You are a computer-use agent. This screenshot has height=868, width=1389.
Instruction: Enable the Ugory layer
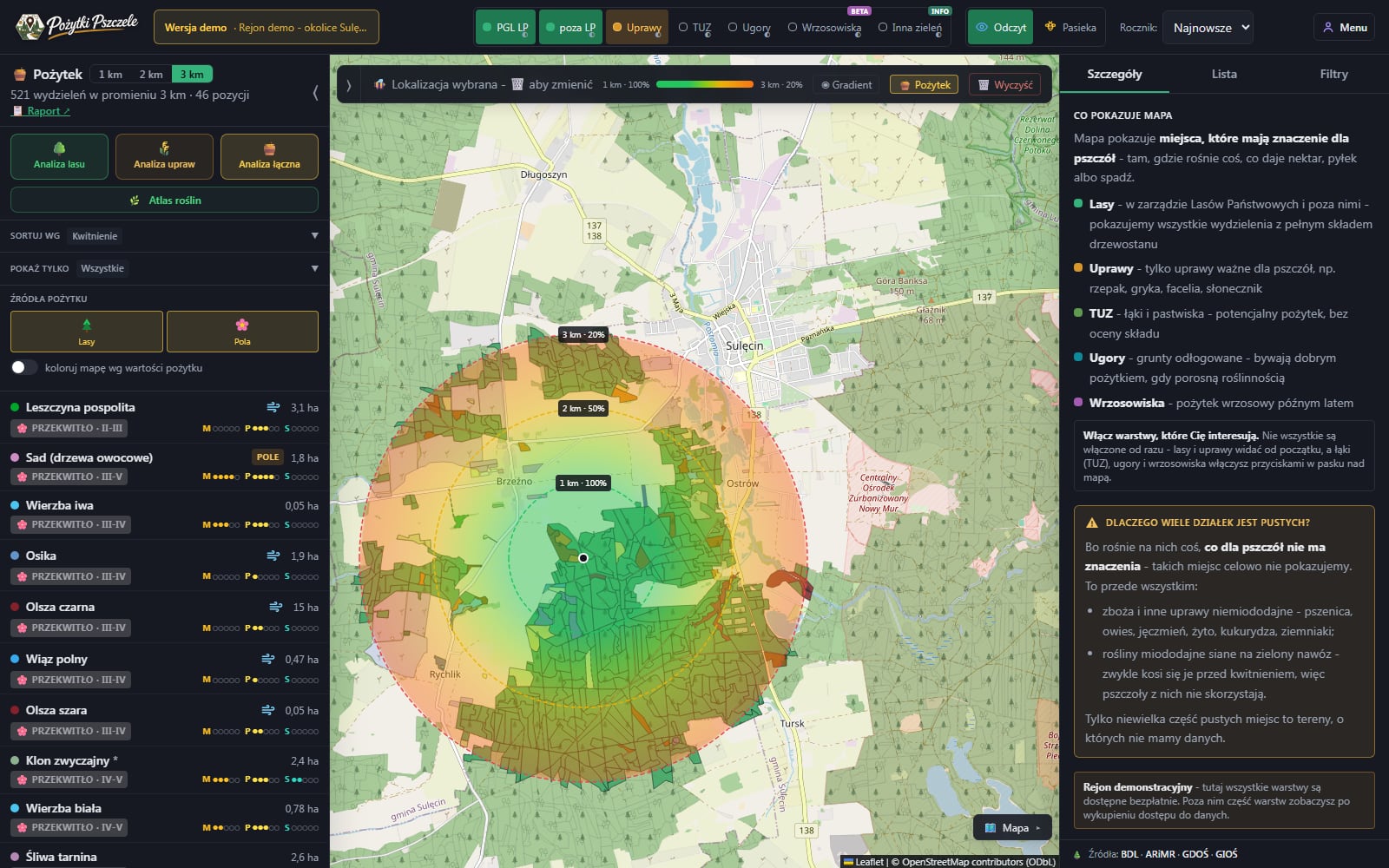[x=749, y=27]
